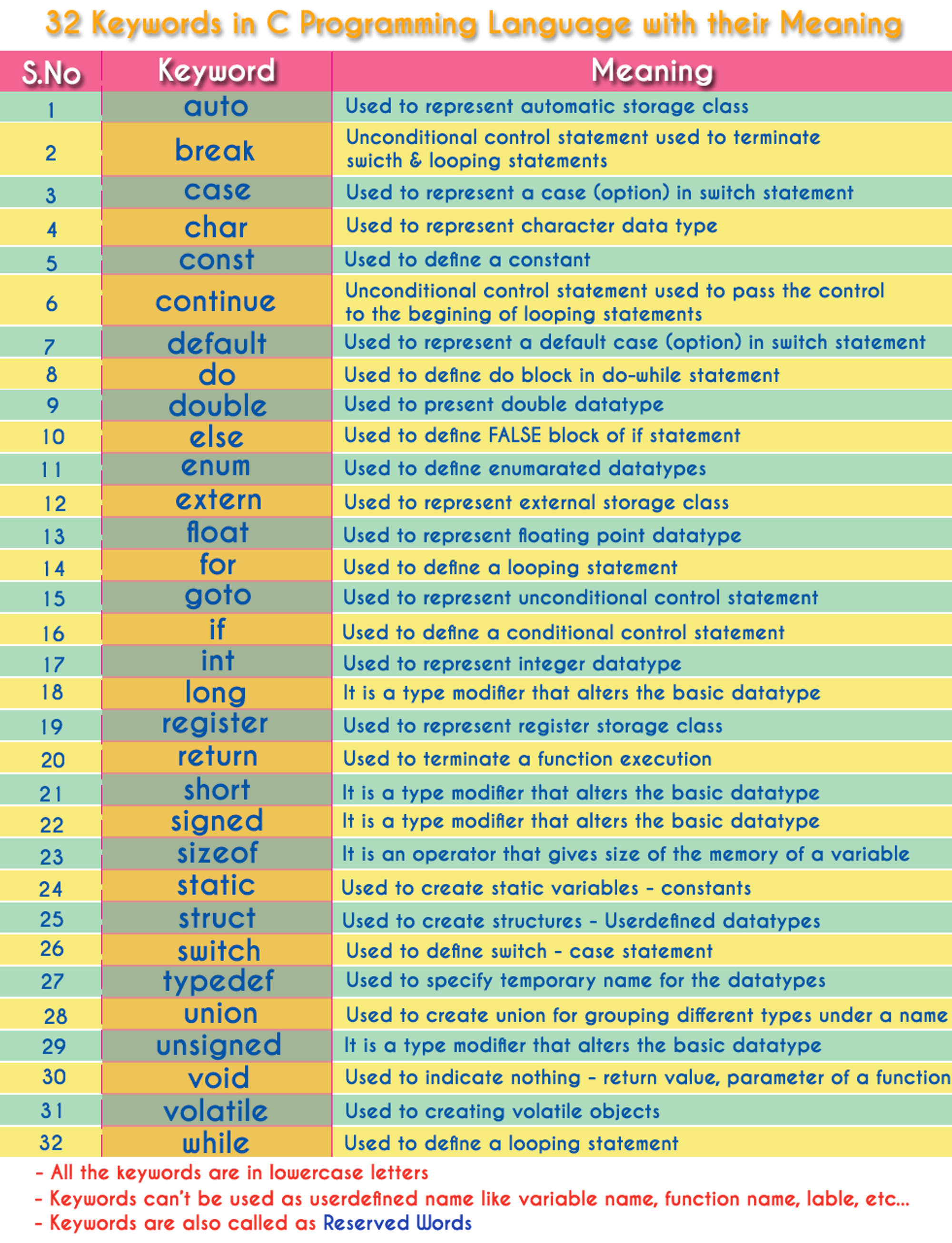The image size is (952, 1243).
Task: Click the yellow background row for 'float'
Action: [x=476, y=525]
